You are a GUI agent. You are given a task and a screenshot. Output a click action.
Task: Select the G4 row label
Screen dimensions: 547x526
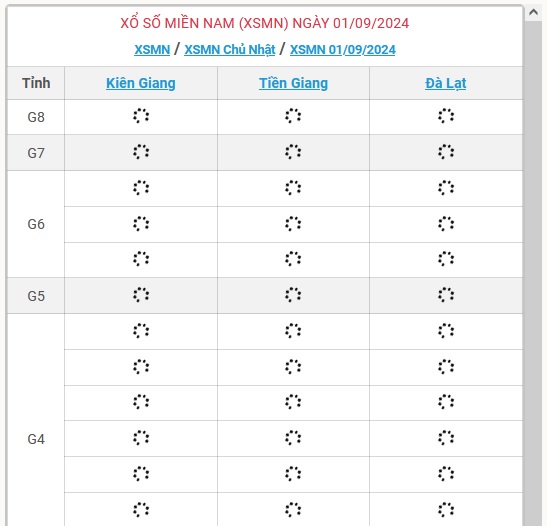pyautogui.click(x=36, y=439)
